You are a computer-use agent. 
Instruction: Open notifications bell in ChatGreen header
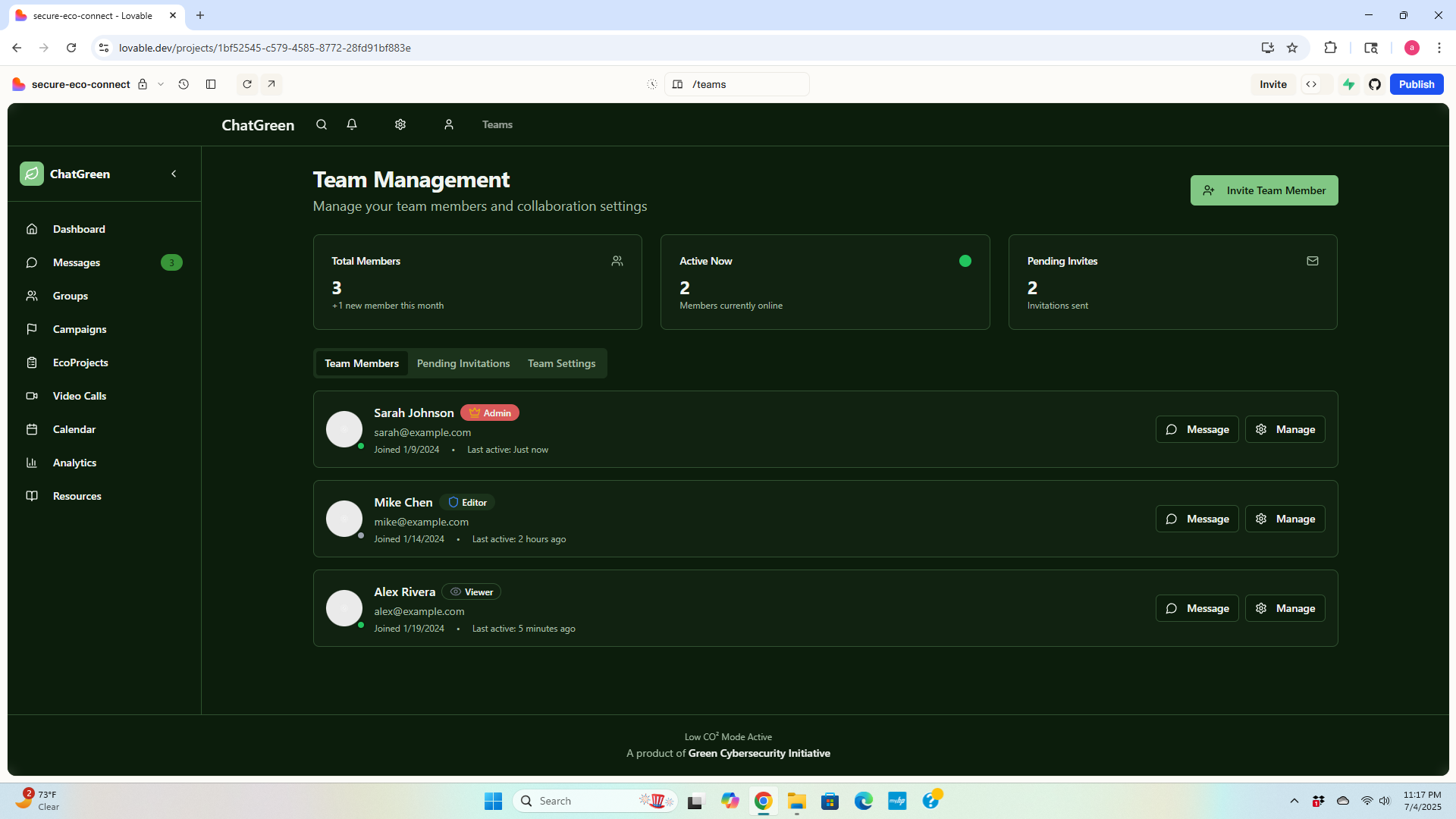(352, 124)
